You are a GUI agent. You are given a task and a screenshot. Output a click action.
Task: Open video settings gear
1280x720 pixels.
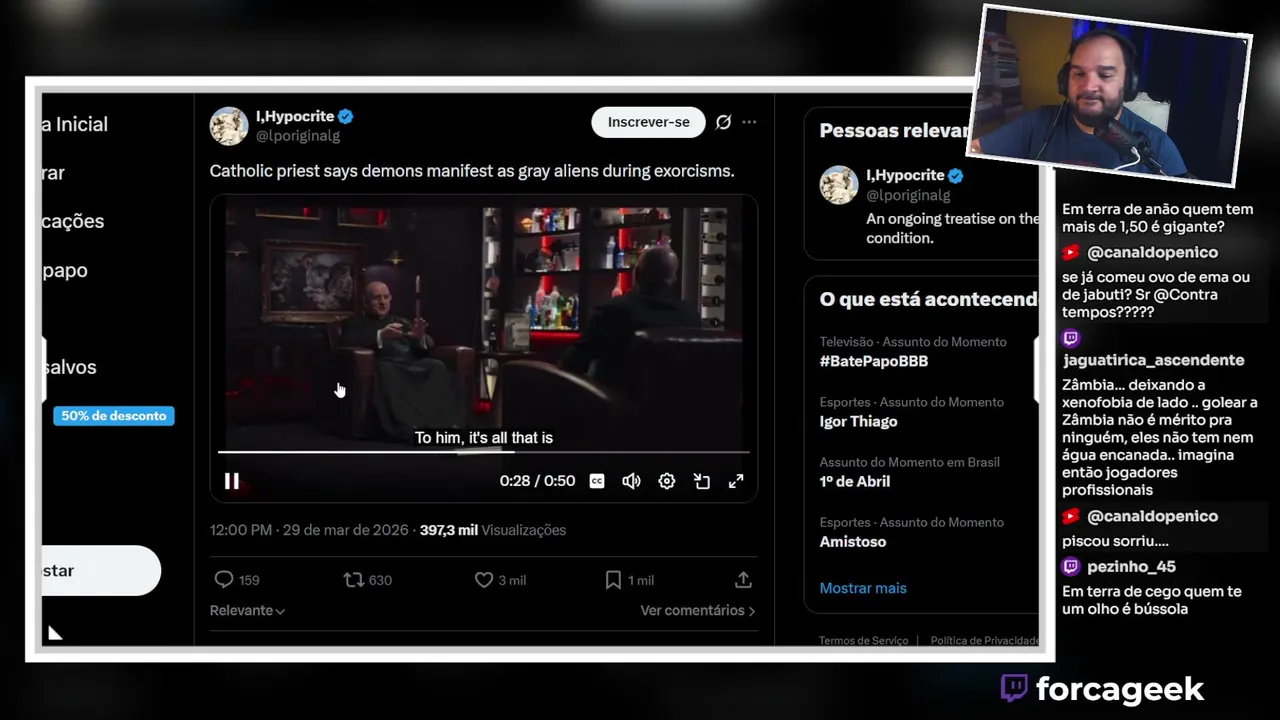[x=667, y=481]
